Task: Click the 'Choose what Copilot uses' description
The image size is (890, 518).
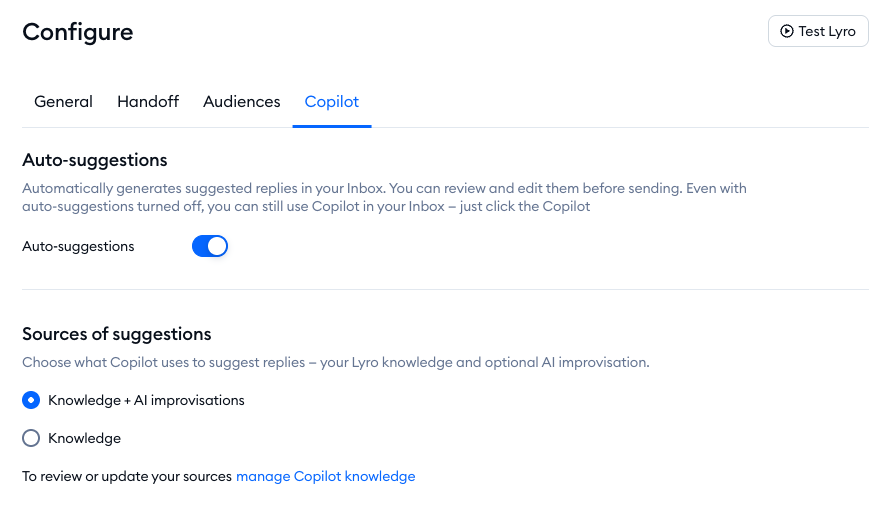Action: click(335, 362)
